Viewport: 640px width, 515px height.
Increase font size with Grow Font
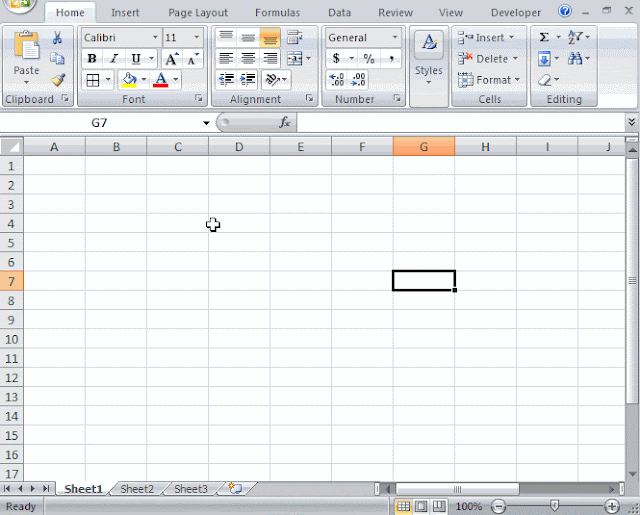click(172, 59)
